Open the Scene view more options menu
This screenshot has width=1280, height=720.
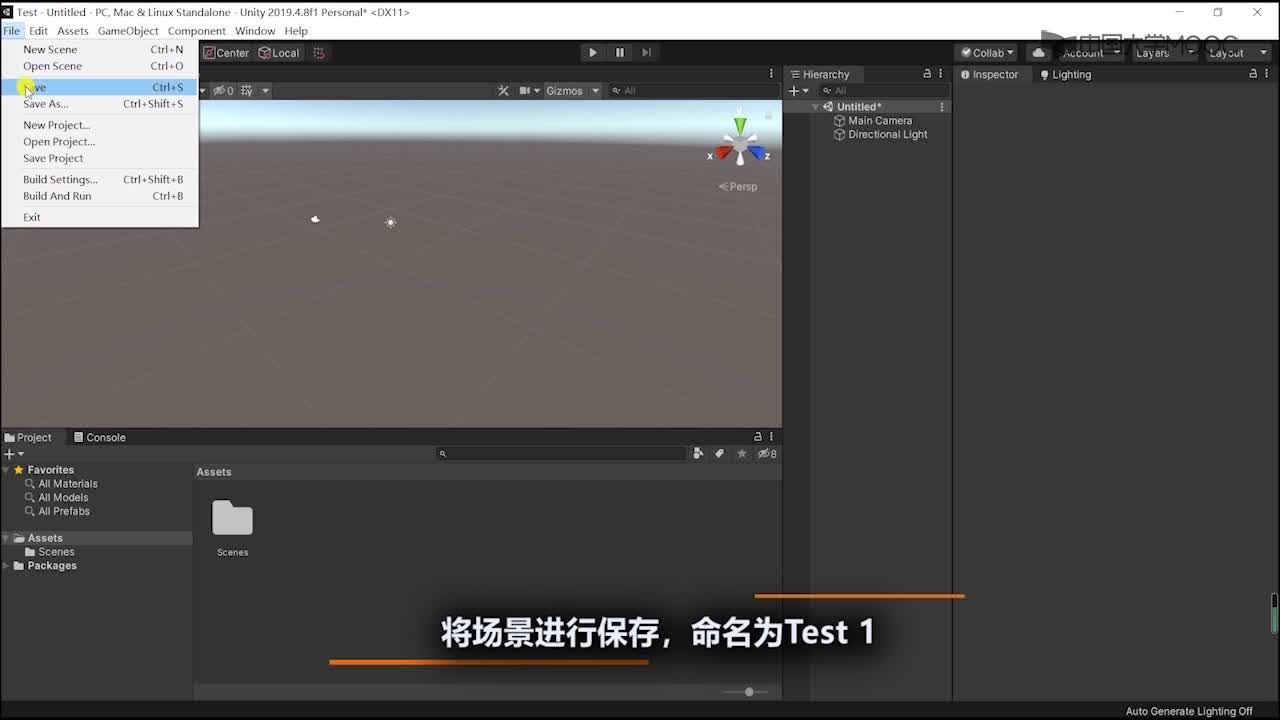771,74
